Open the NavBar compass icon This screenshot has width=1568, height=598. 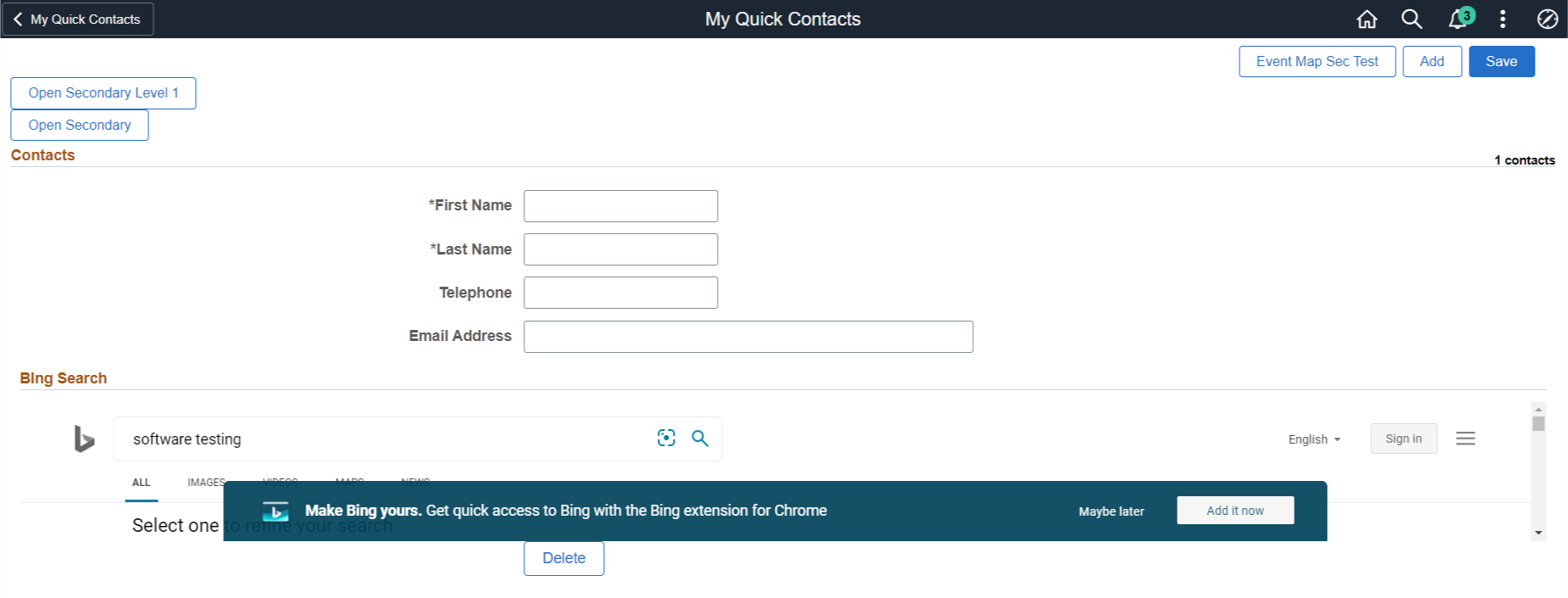tap(1547, 19)
